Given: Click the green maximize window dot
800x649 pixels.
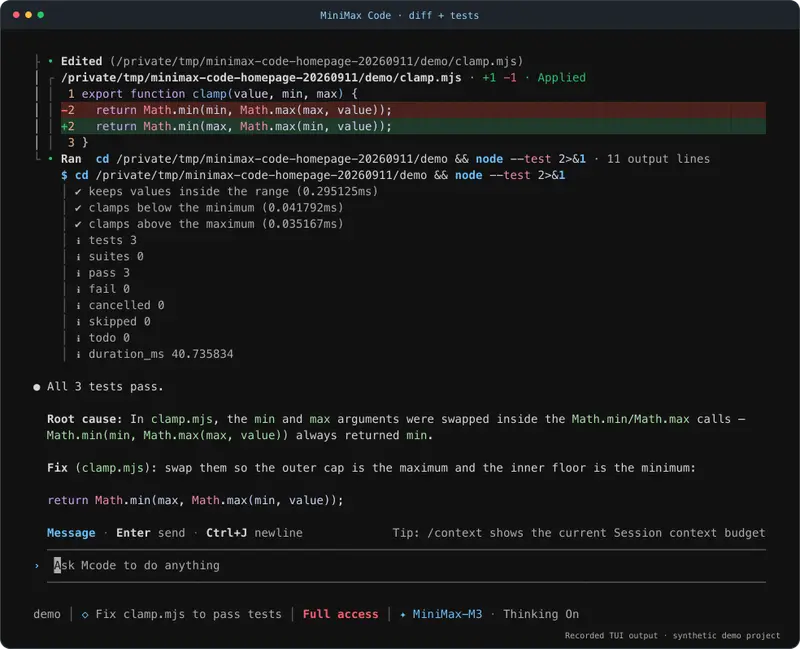Looking at the screenshot, I should pos(41,15).
